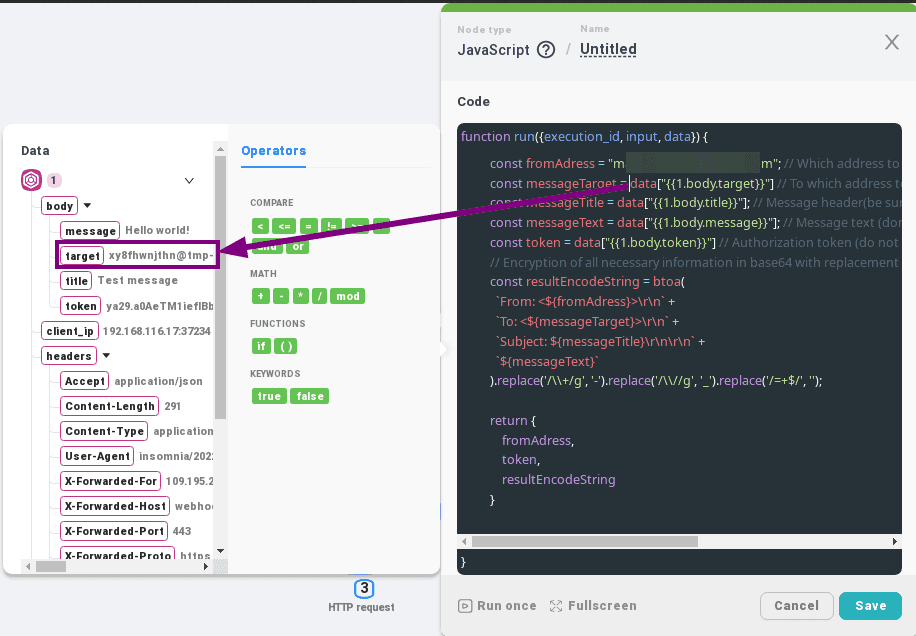This screenshot has width=916, height=636.
Task: Select the target key in body
Action: pos(82,256)
